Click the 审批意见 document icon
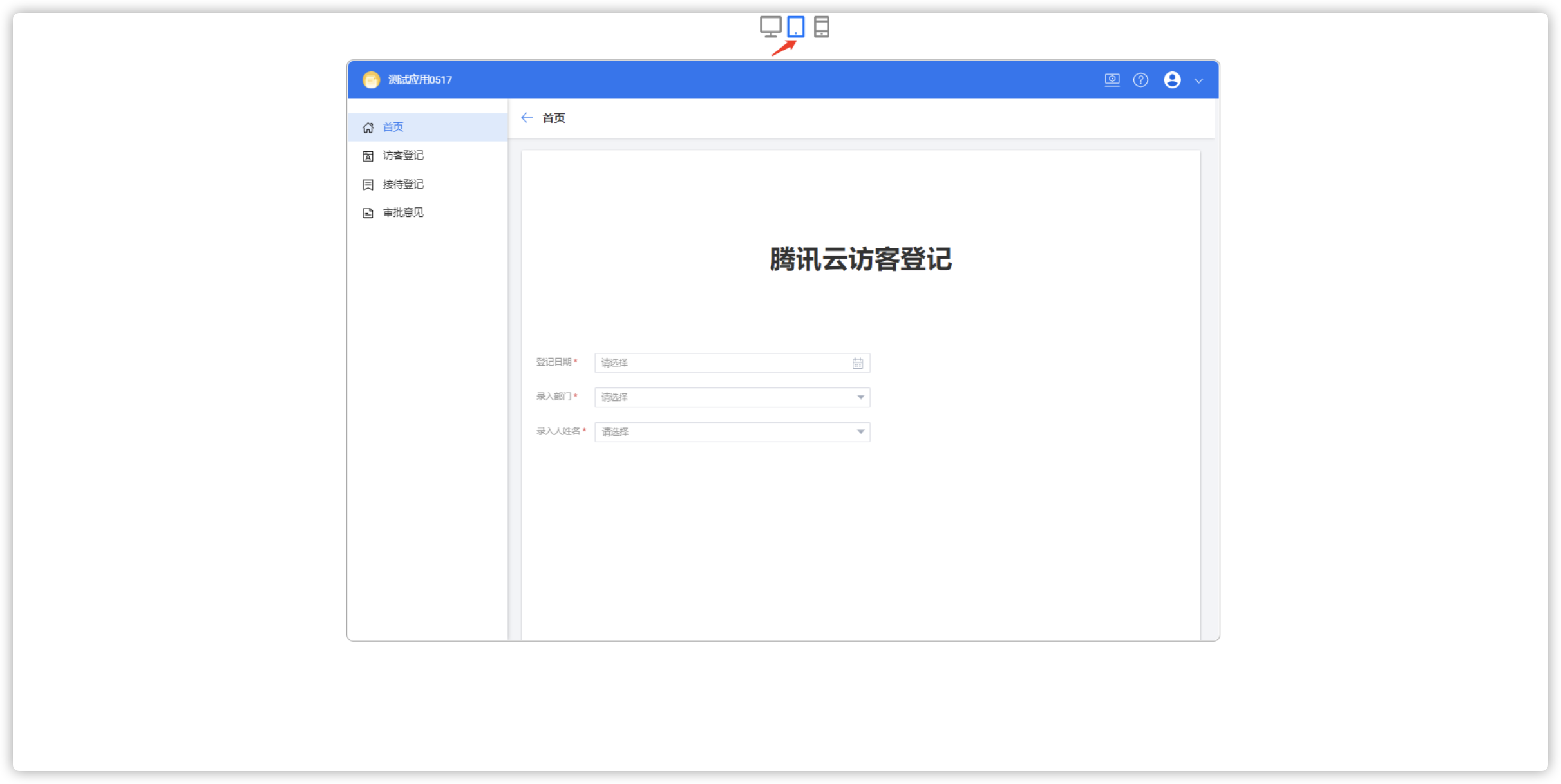Screen dimensions: 1561x784 click(368, 213)
